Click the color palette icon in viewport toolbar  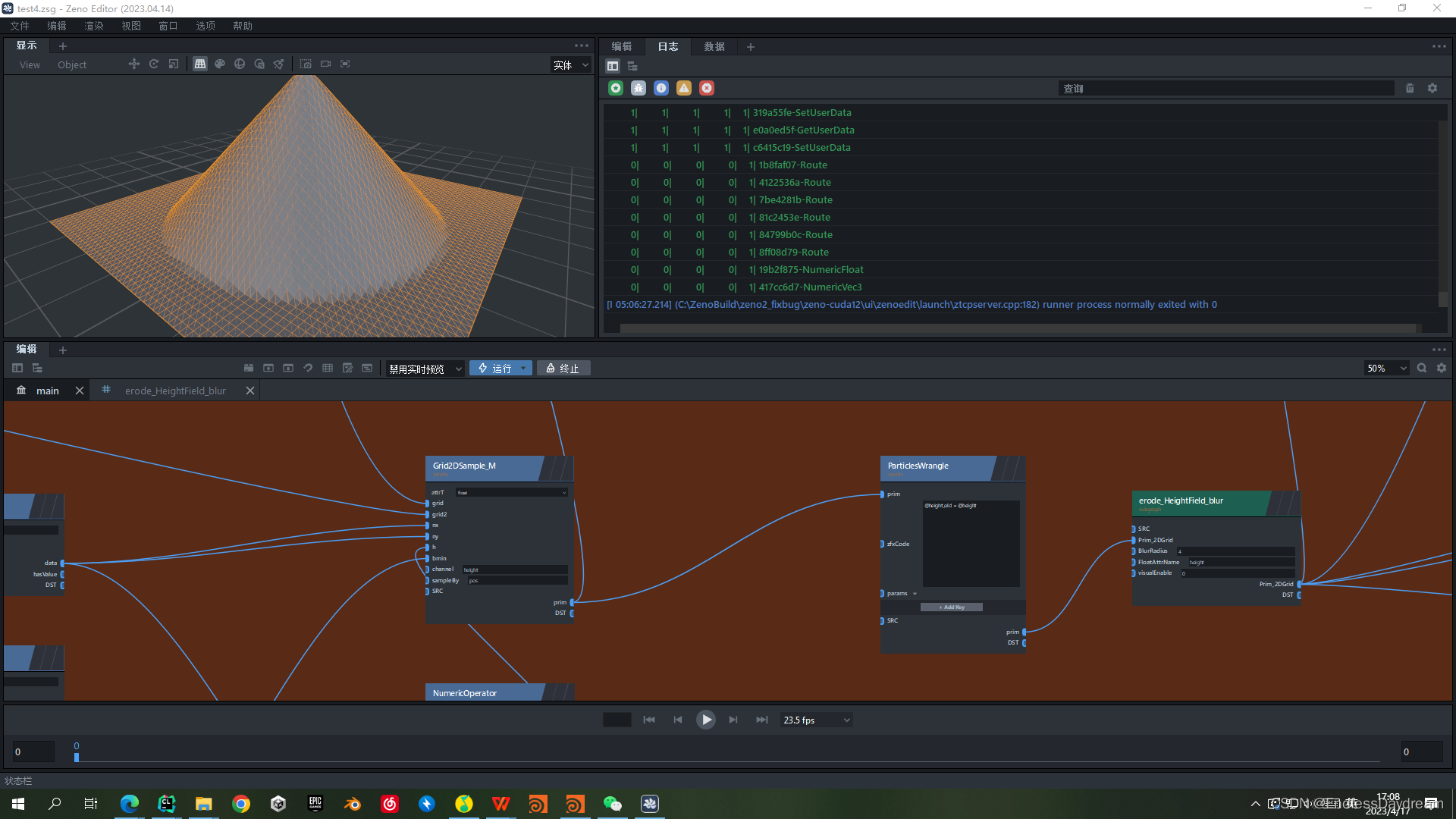click(220, 64)
